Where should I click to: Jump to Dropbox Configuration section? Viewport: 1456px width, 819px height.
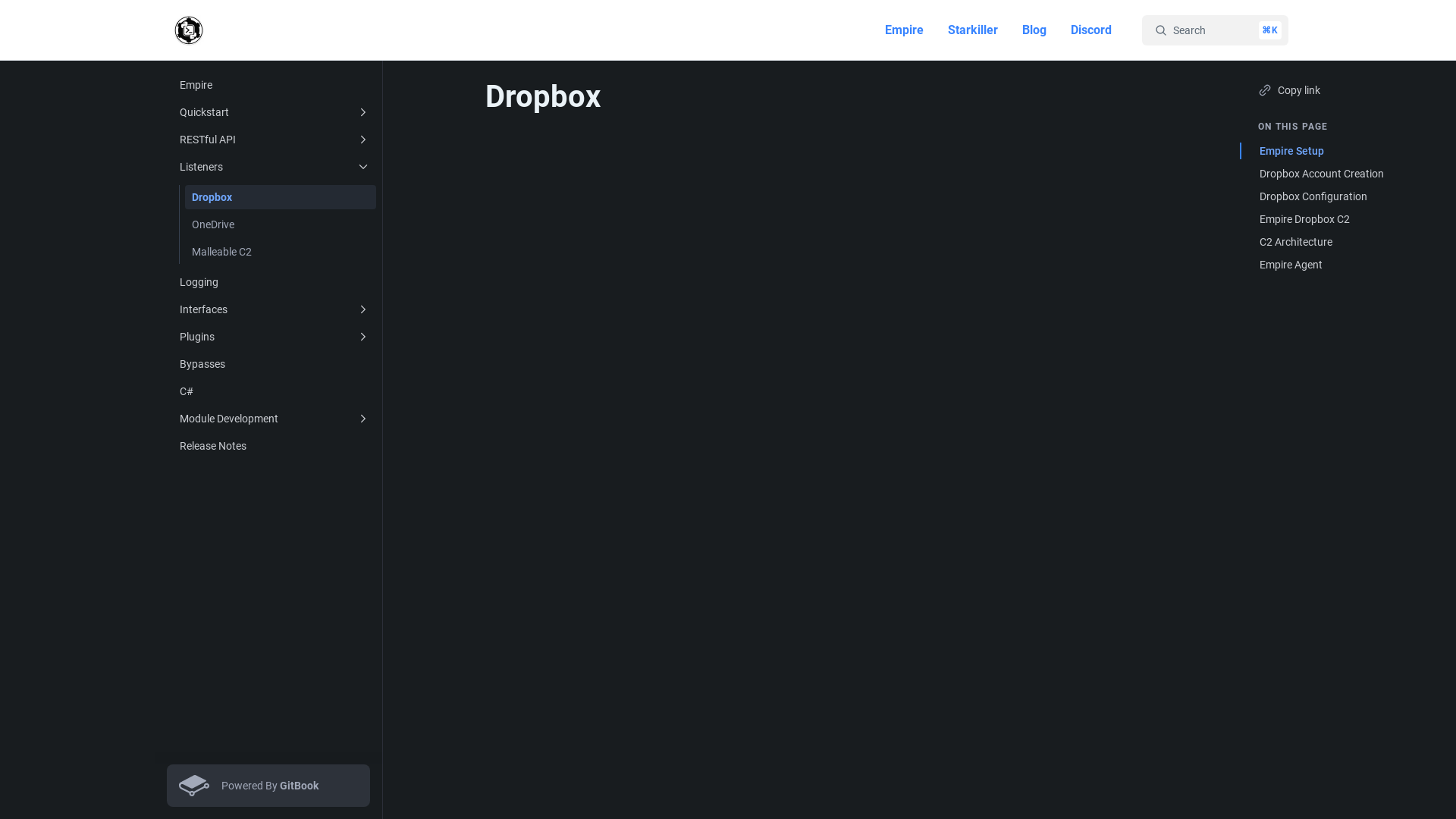tap(1313, 196)
